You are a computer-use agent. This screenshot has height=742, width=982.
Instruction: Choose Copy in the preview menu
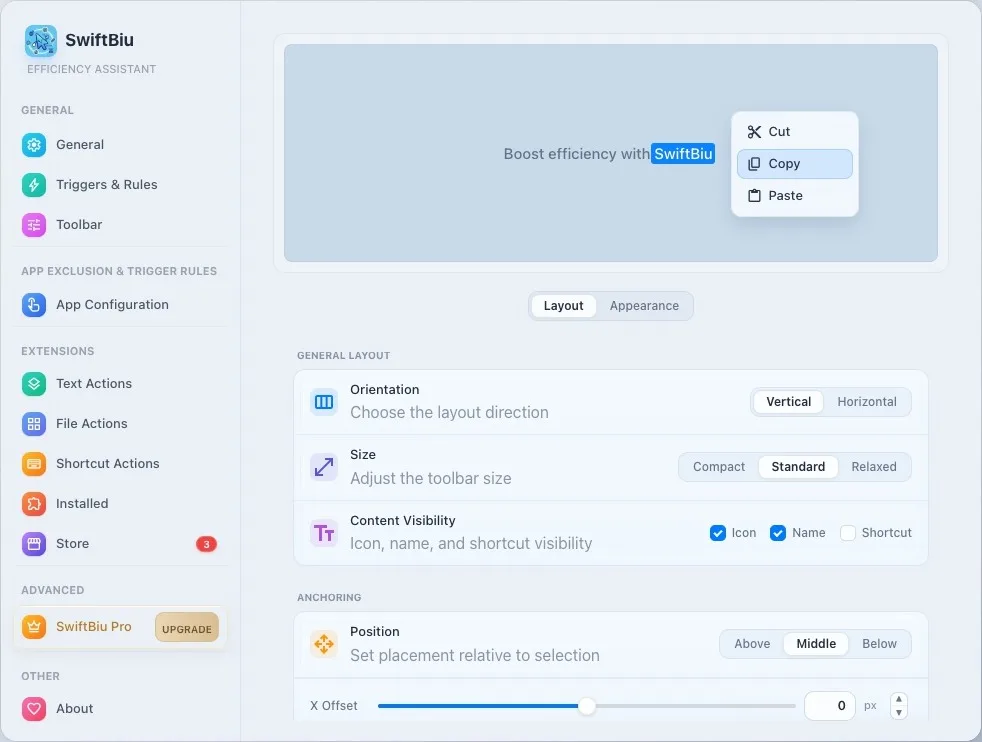click(x=795, y=163)
